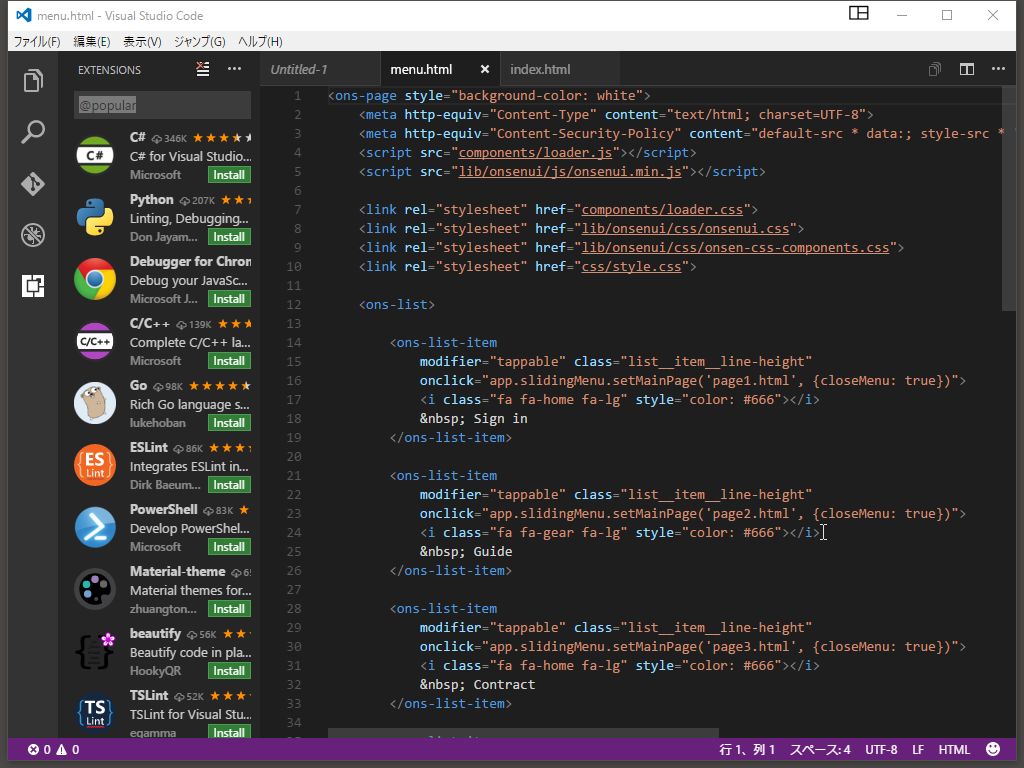The width and height of the screenshot is (1024, 768).
Task: Click the Chrome debugger extension icon
Action: (x=95, y=280)
